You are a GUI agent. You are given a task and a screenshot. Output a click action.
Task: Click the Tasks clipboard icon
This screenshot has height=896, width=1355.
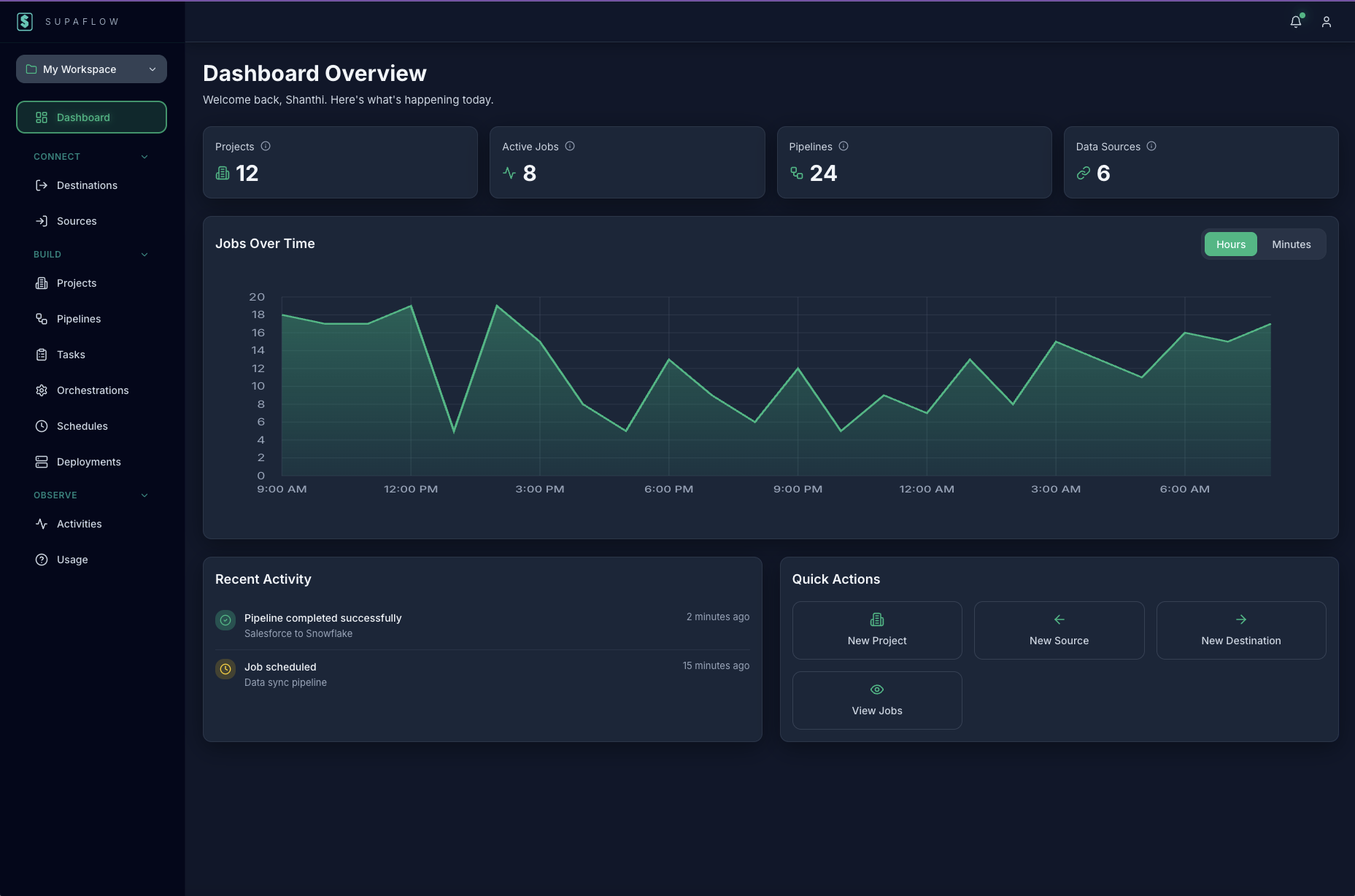pos(42,355)
